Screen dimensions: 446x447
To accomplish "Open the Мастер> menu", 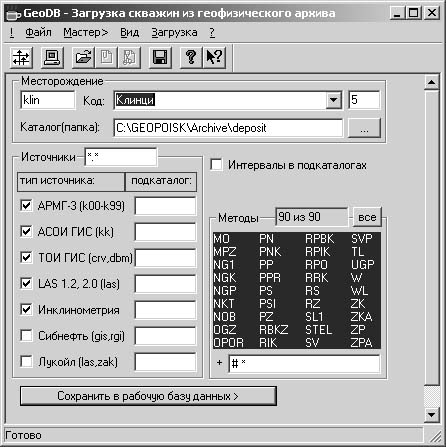I will tap(86, 32).
